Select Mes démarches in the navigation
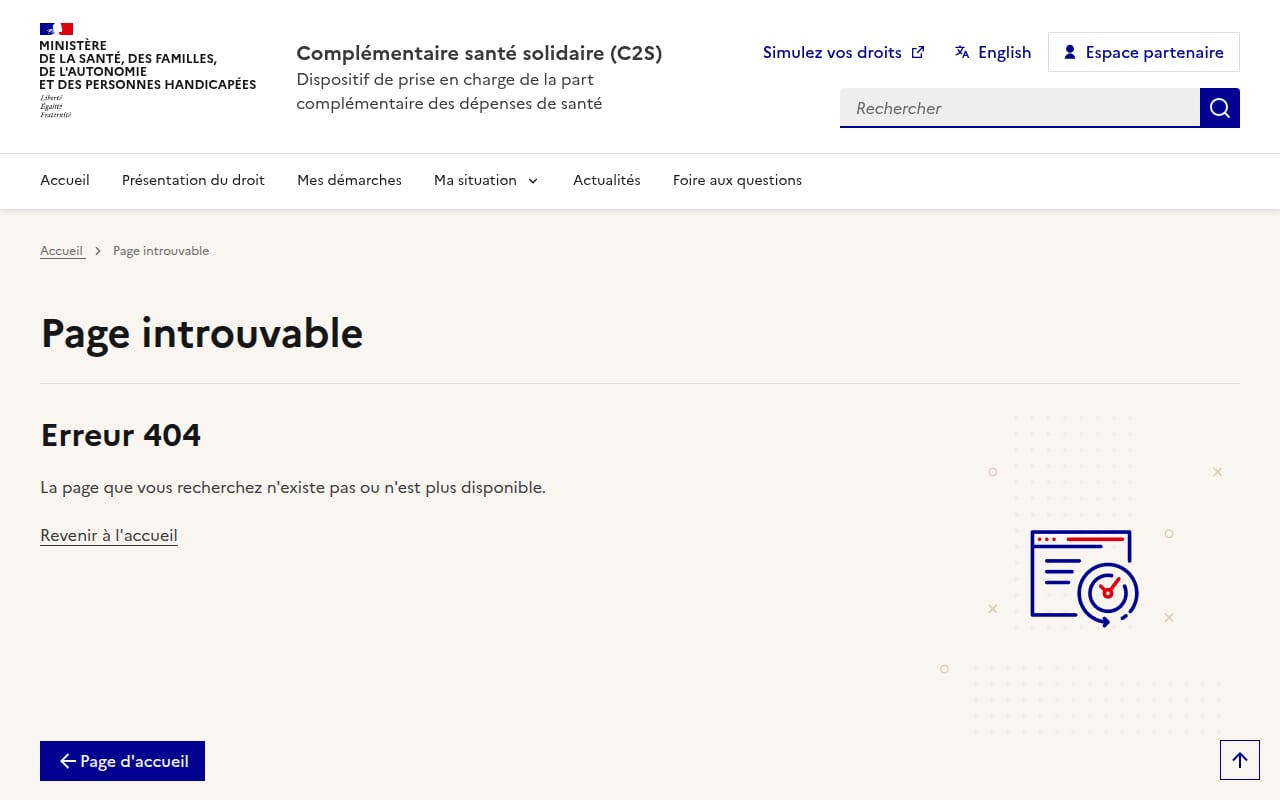The width and height of the screenshot is (1280, 800). coord(349,180)
